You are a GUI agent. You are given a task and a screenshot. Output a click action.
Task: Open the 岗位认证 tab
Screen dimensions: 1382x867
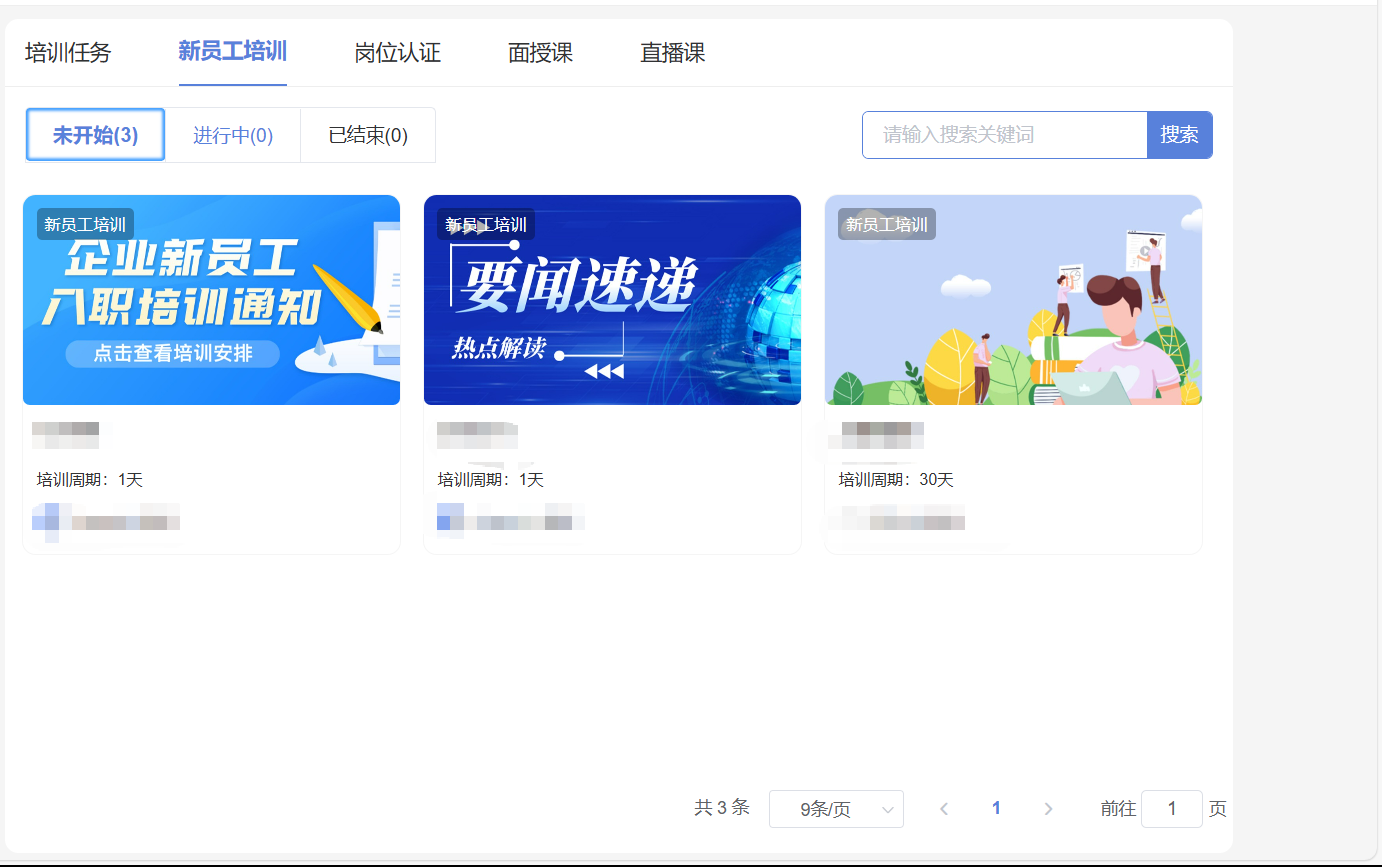click(395, 54)
